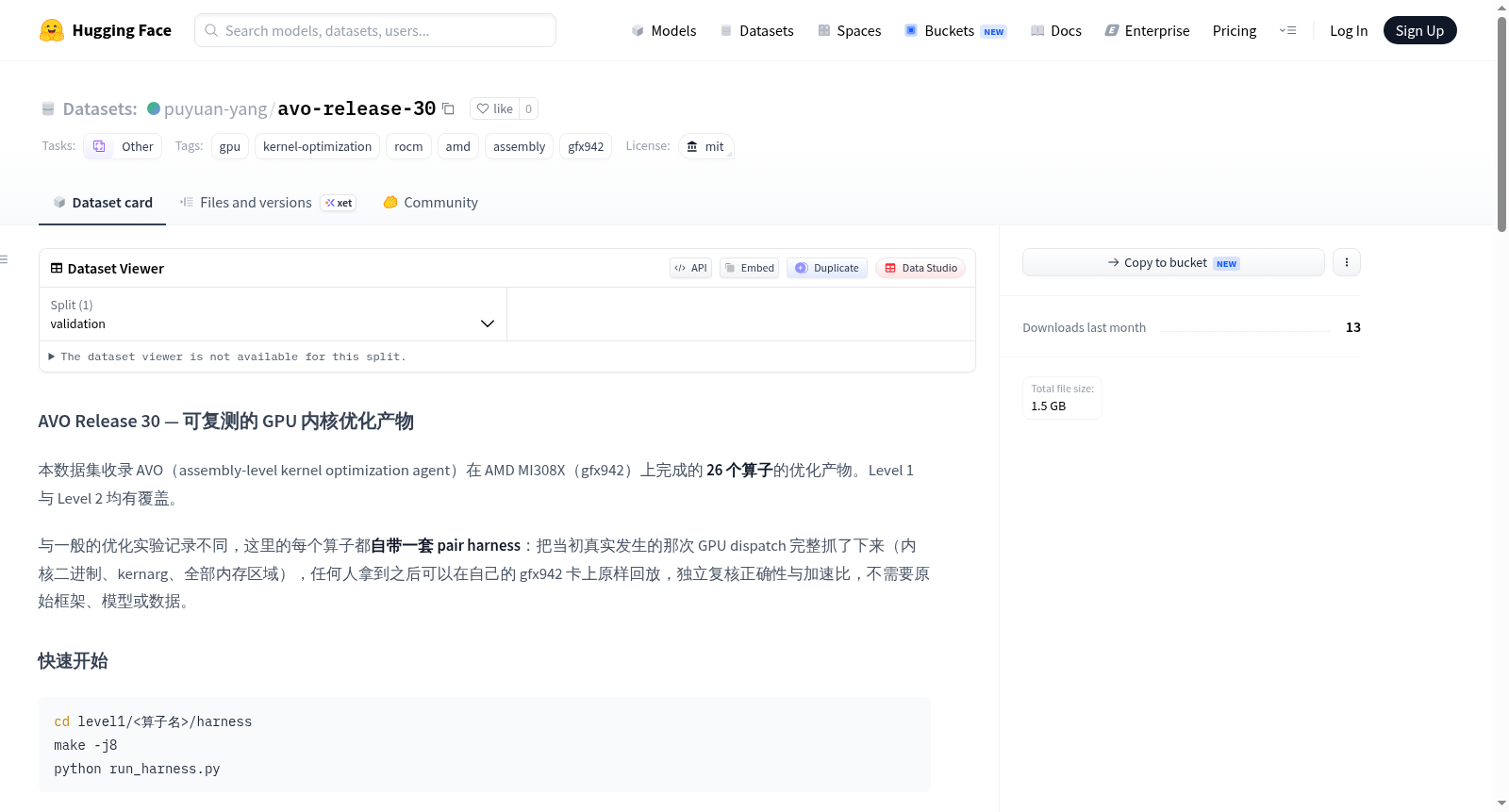Open the three-dot more options menu
The height and width of the screenshot is (812, 1509).
pyautogui.click(x=1347, y=262)
